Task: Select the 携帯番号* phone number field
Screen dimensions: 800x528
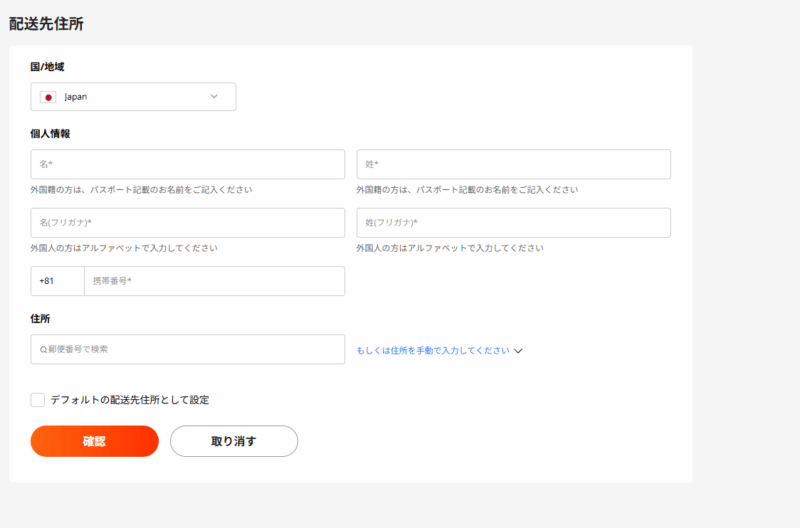Action: [x=214, y=281]
